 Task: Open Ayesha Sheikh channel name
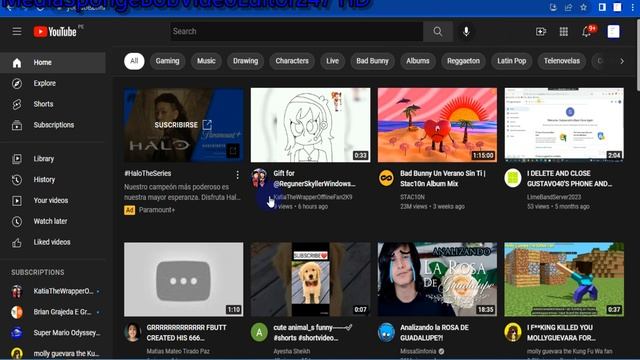(292, 351)
